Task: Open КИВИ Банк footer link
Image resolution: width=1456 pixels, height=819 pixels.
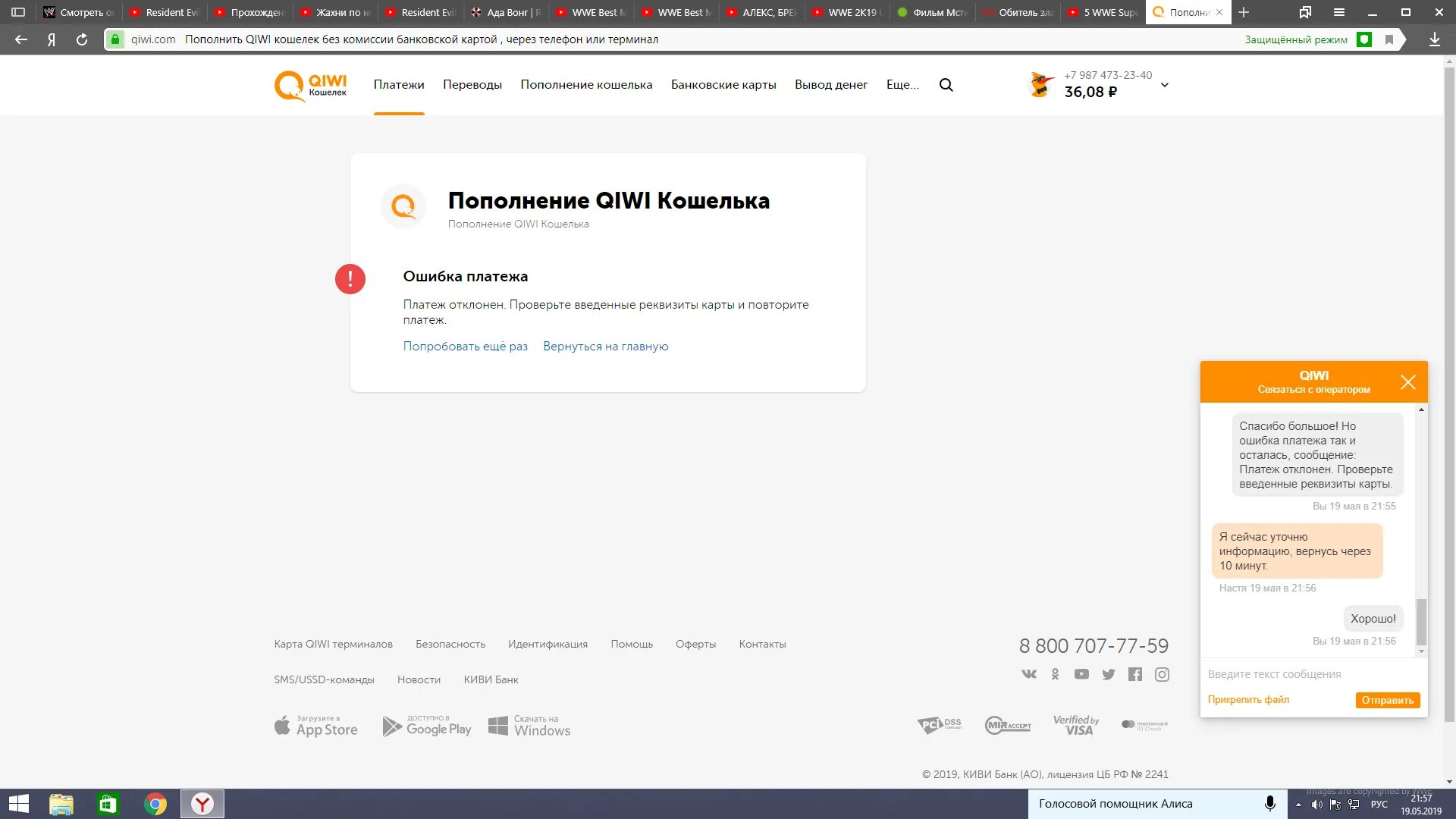Action: tap(491, 679)
